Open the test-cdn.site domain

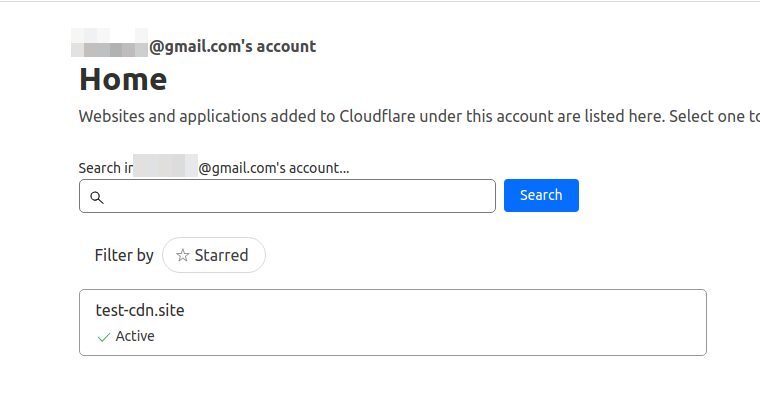140,310
